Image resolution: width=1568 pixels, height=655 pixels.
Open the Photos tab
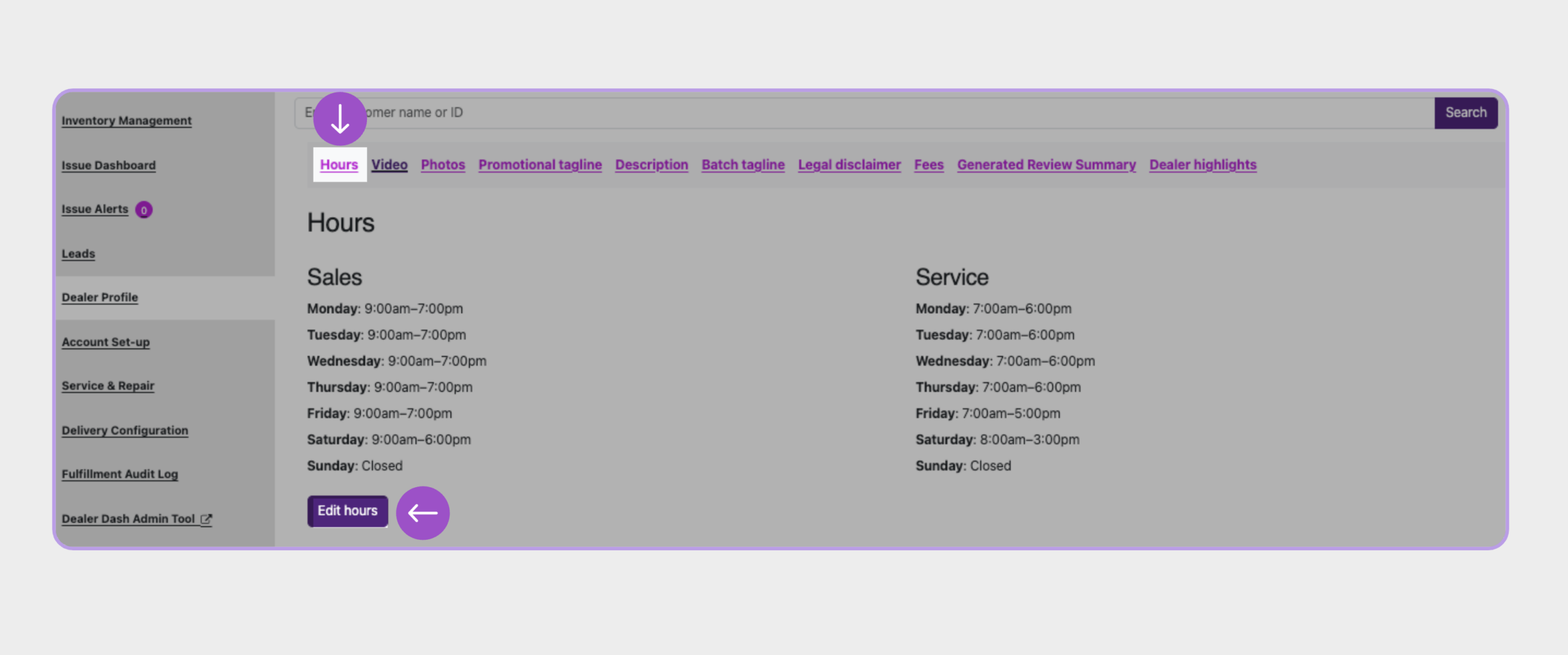pos(443,165)
